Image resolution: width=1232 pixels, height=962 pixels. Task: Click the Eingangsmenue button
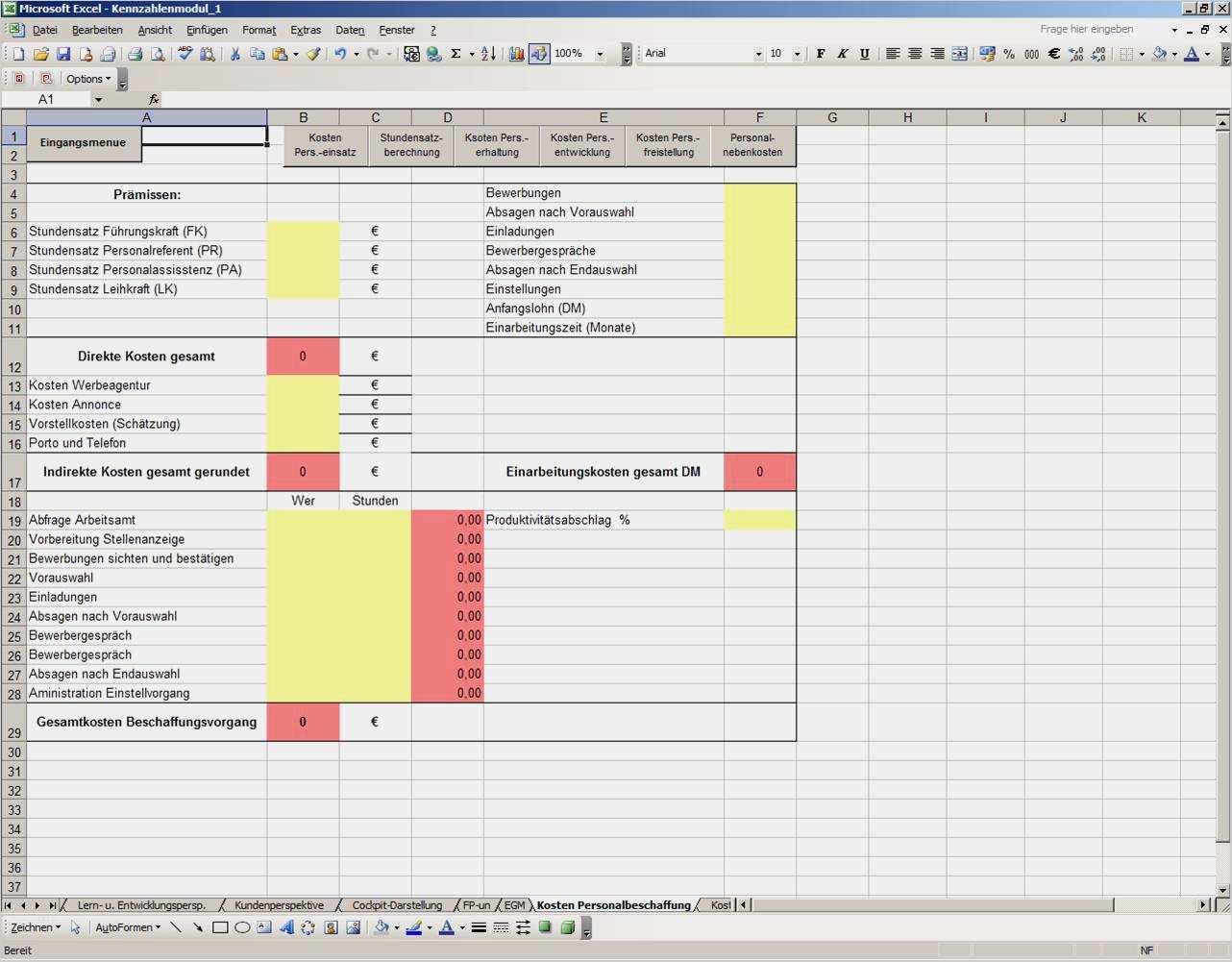pyautogui.click(x=84, y=143)
